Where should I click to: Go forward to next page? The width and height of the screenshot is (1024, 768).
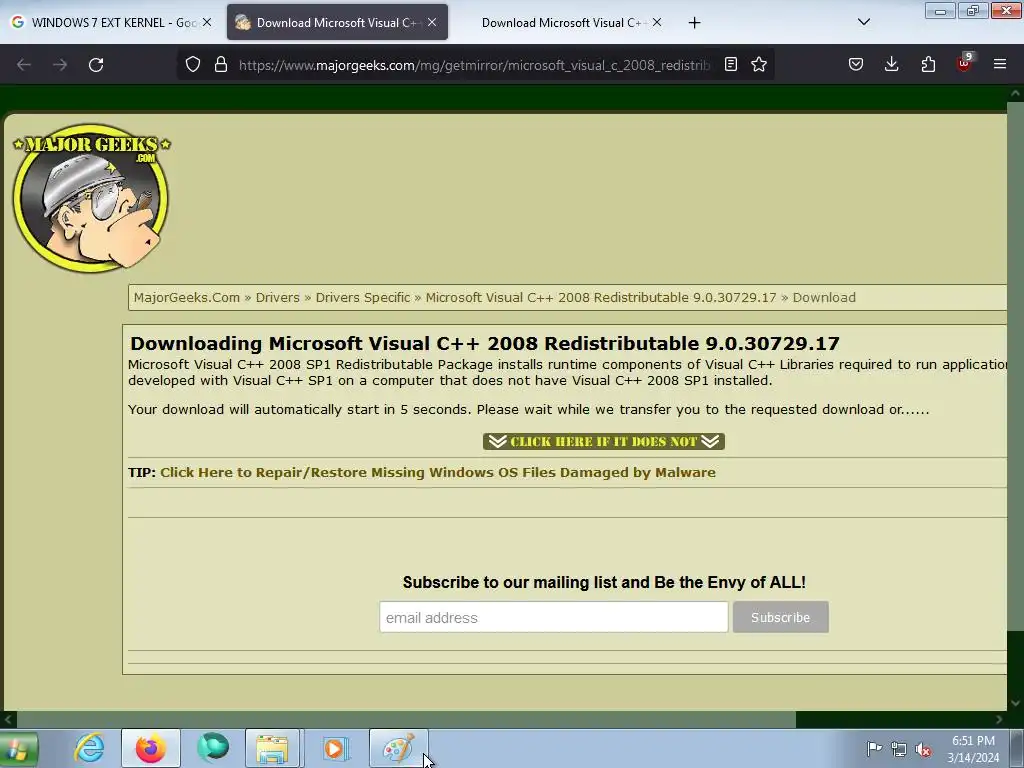point(60,65)
